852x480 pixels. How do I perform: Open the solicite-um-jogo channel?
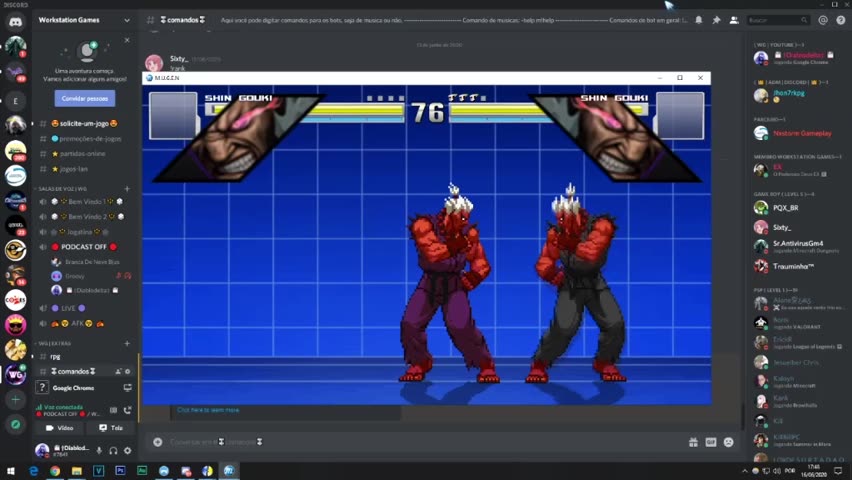point(84,123)
